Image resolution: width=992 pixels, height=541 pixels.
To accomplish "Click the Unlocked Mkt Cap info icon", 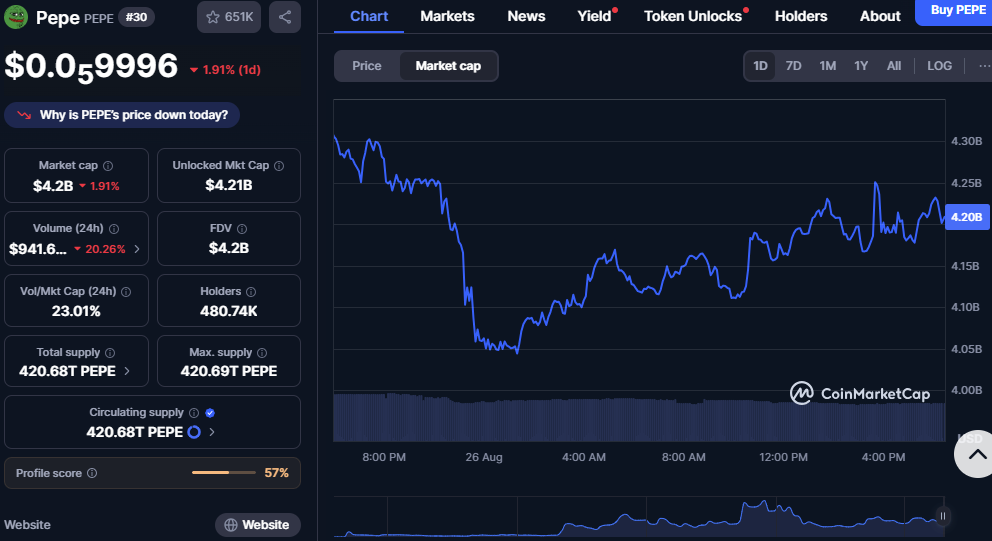I will tap(279, 166).
